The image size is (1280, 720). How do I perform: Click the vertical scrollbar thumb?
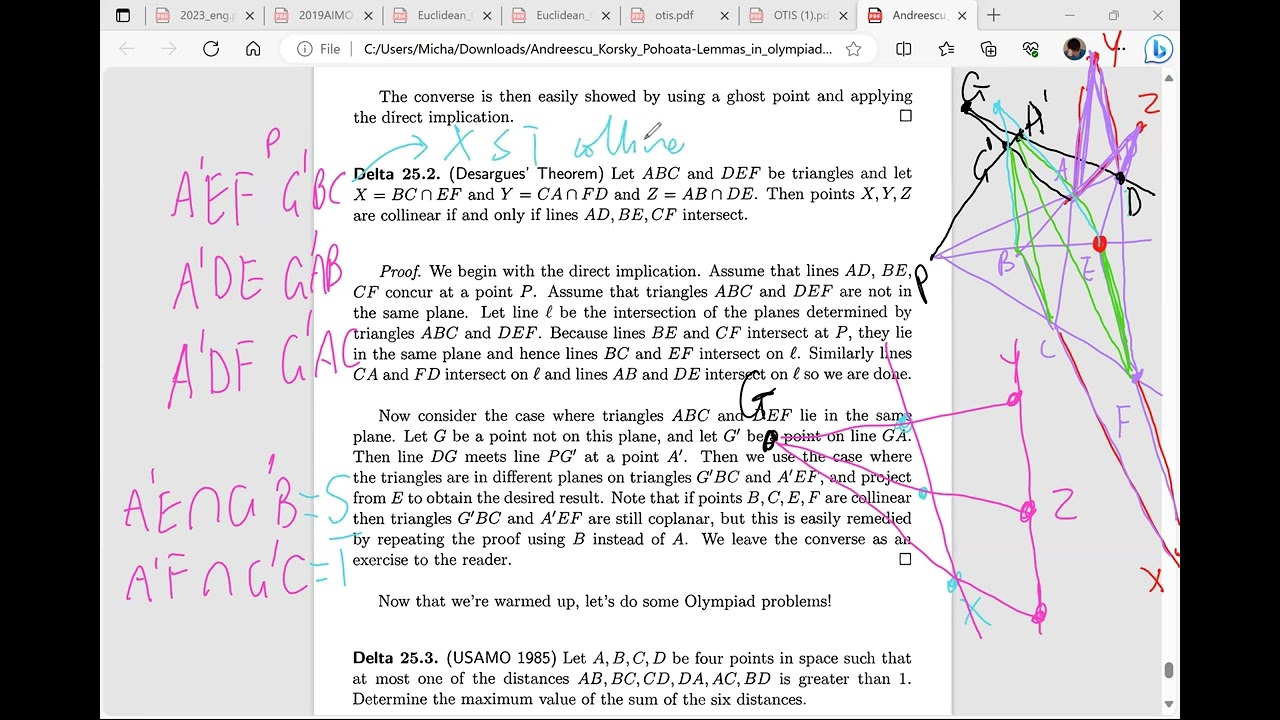pos(1168,671)
